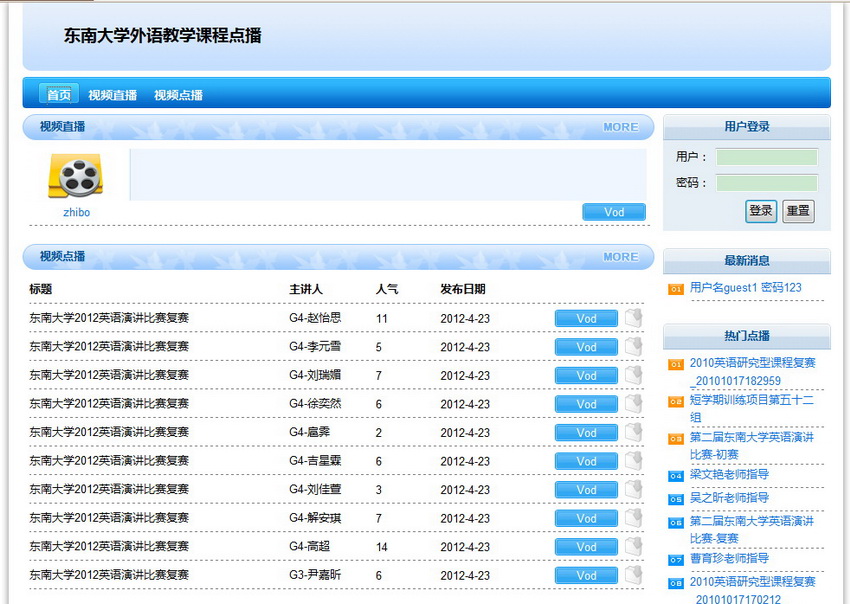
Task: Play Vod for G4-赵怡思 speech
Action: [x=586, y=318]
